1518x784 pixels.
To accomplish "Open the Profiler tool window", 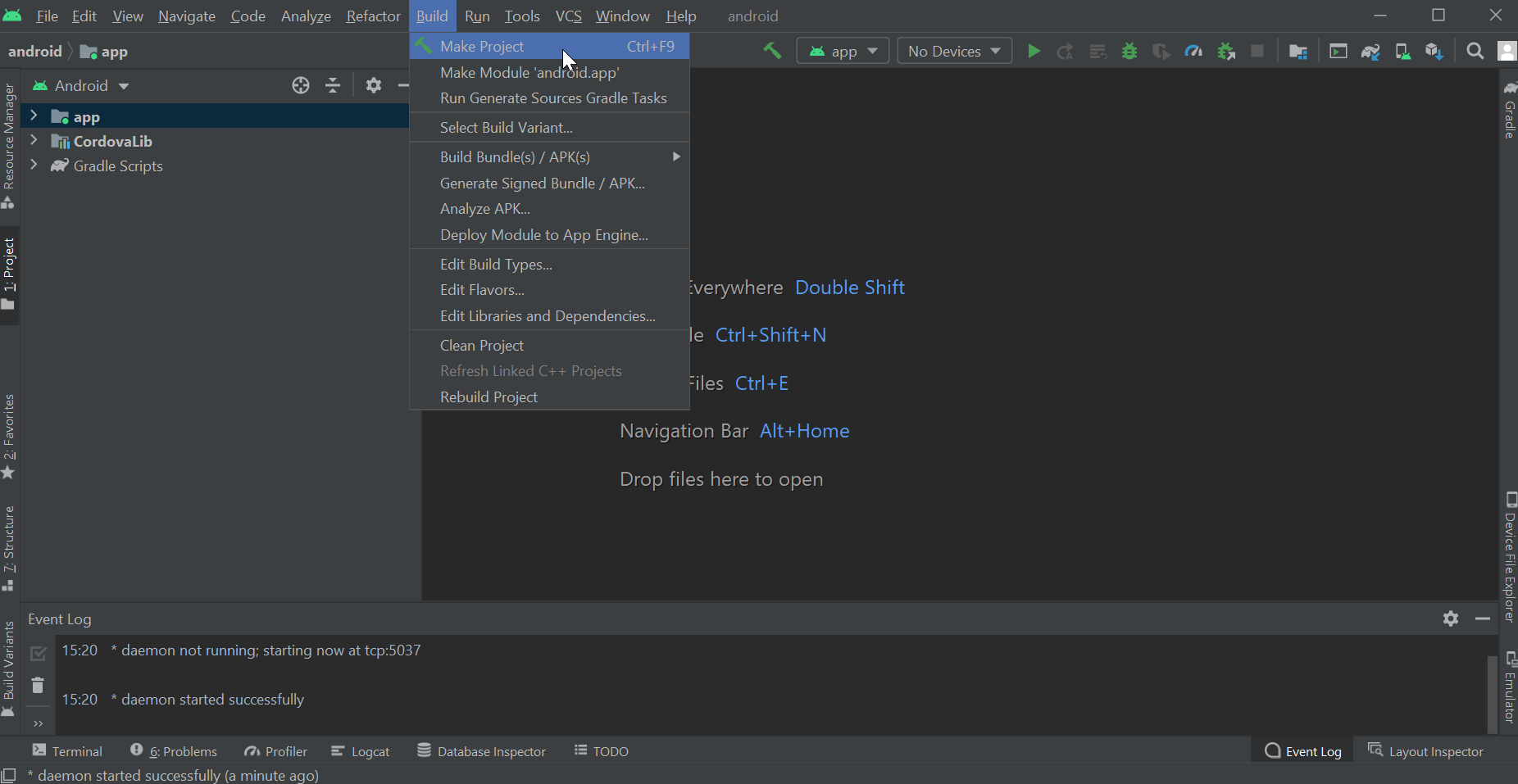I will pyautogui.click(x=275, y=750).
